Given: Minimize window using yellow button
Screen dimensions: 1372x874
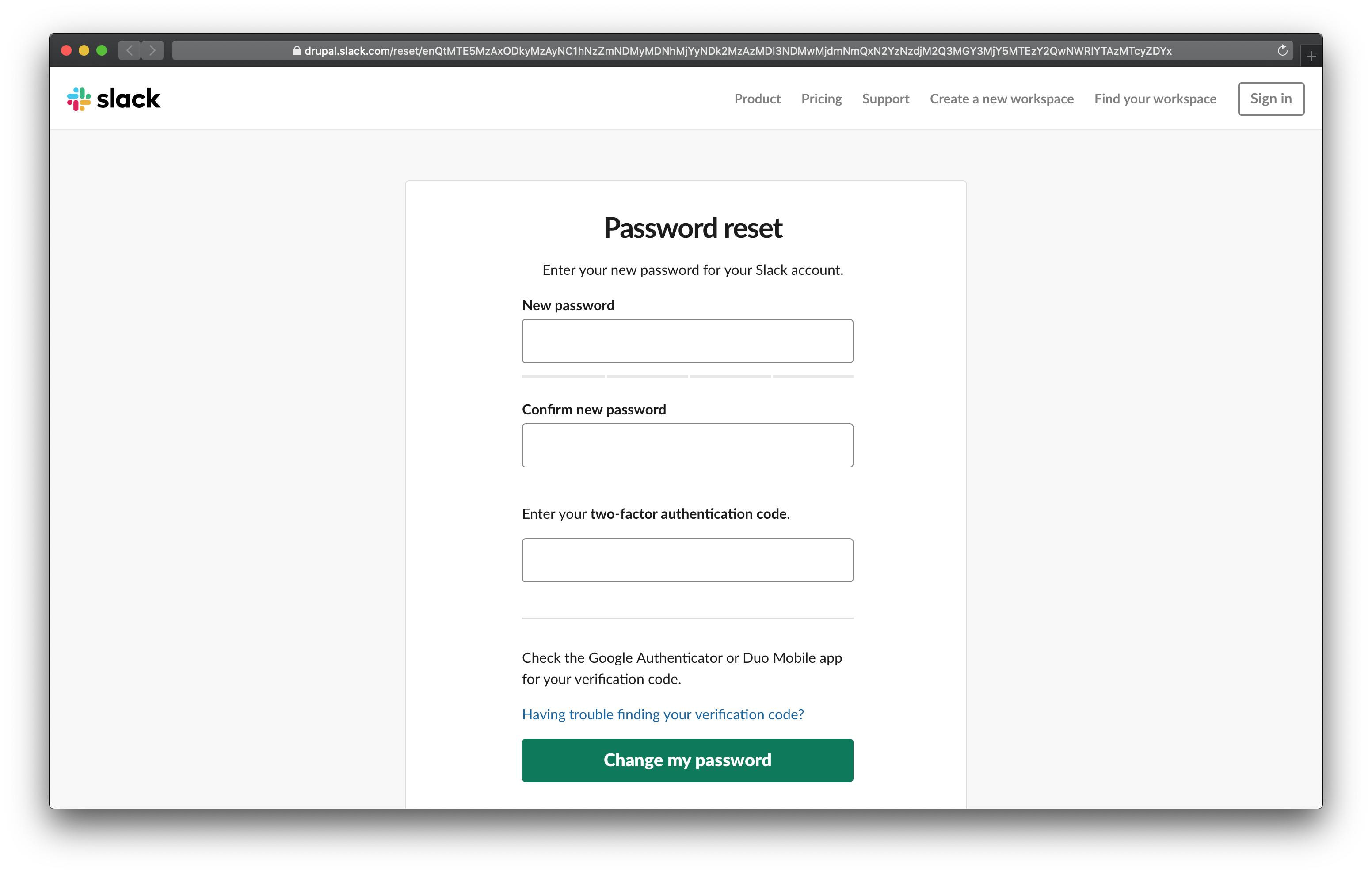Looking at the screenshot, I should 84,51.
